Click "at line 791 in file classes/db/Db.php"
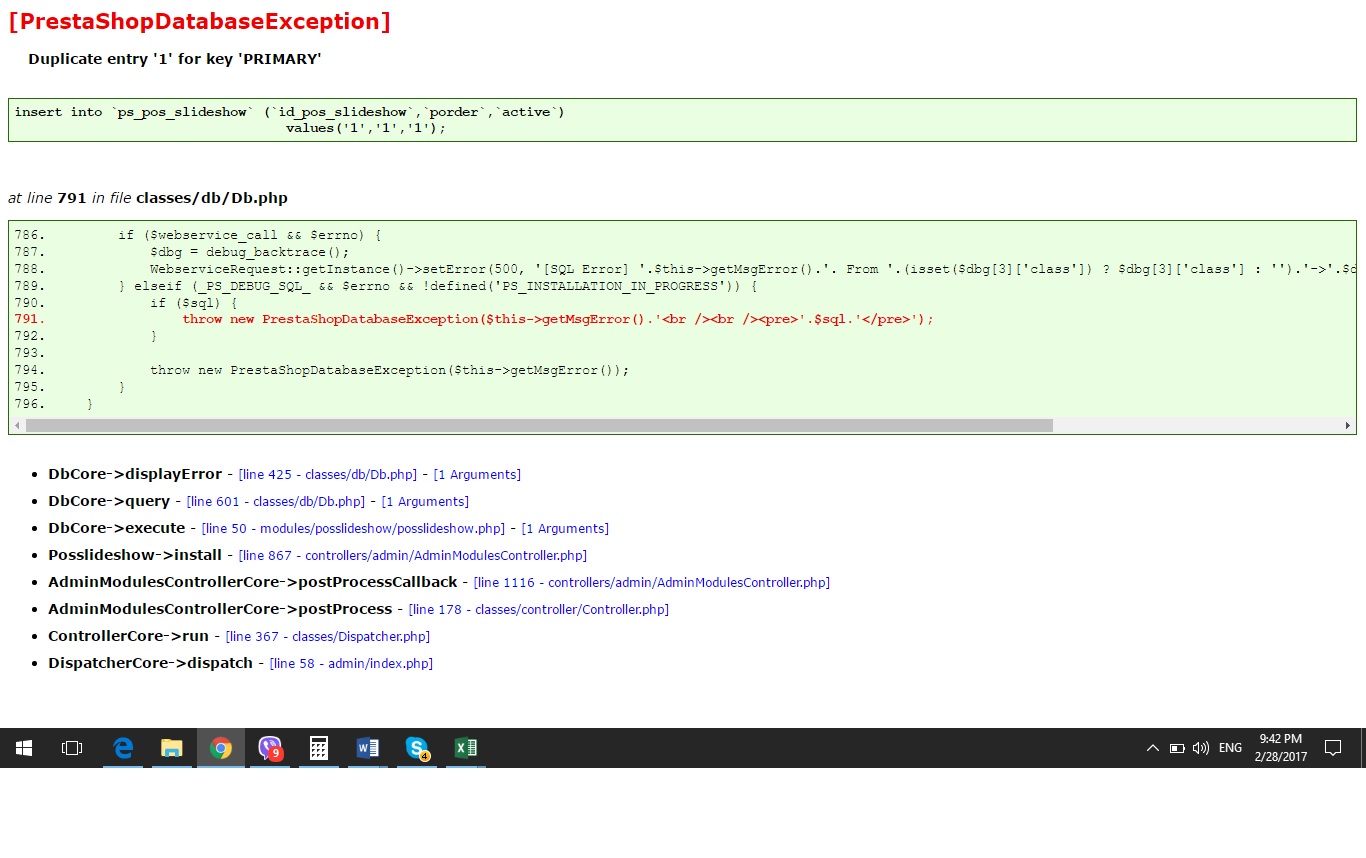This screenshot has width=1366, height=858. coord(148,198)
